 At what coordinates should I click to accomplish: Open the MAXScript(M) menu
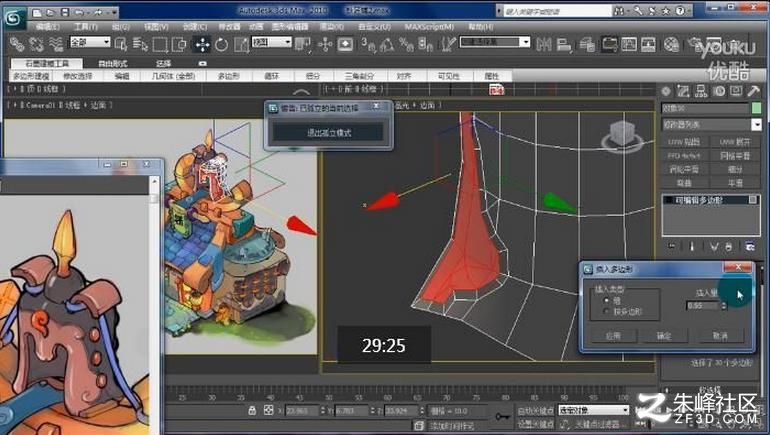point(429,27)
